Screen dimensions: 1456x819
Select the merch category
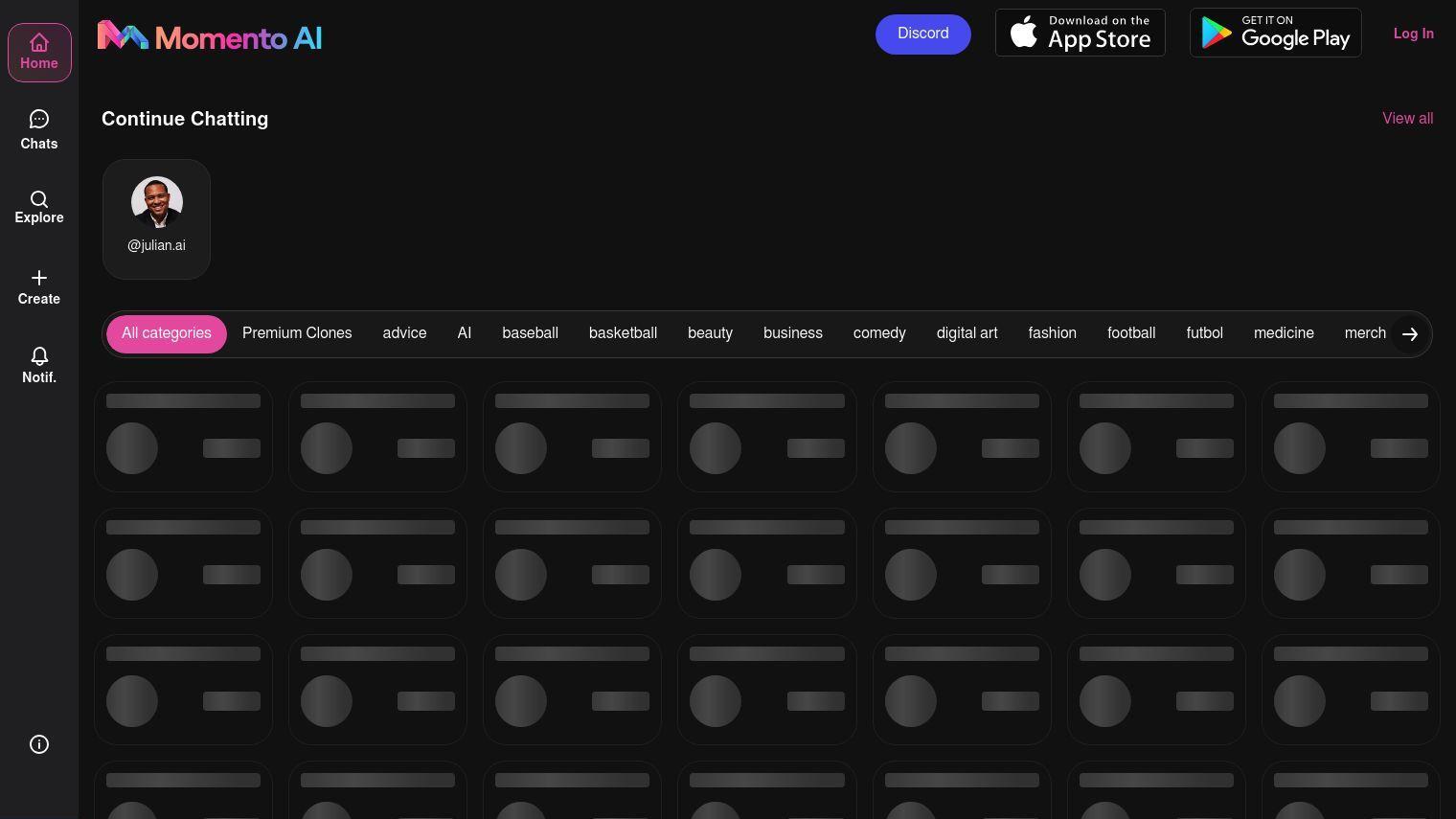pos(1365,333)
